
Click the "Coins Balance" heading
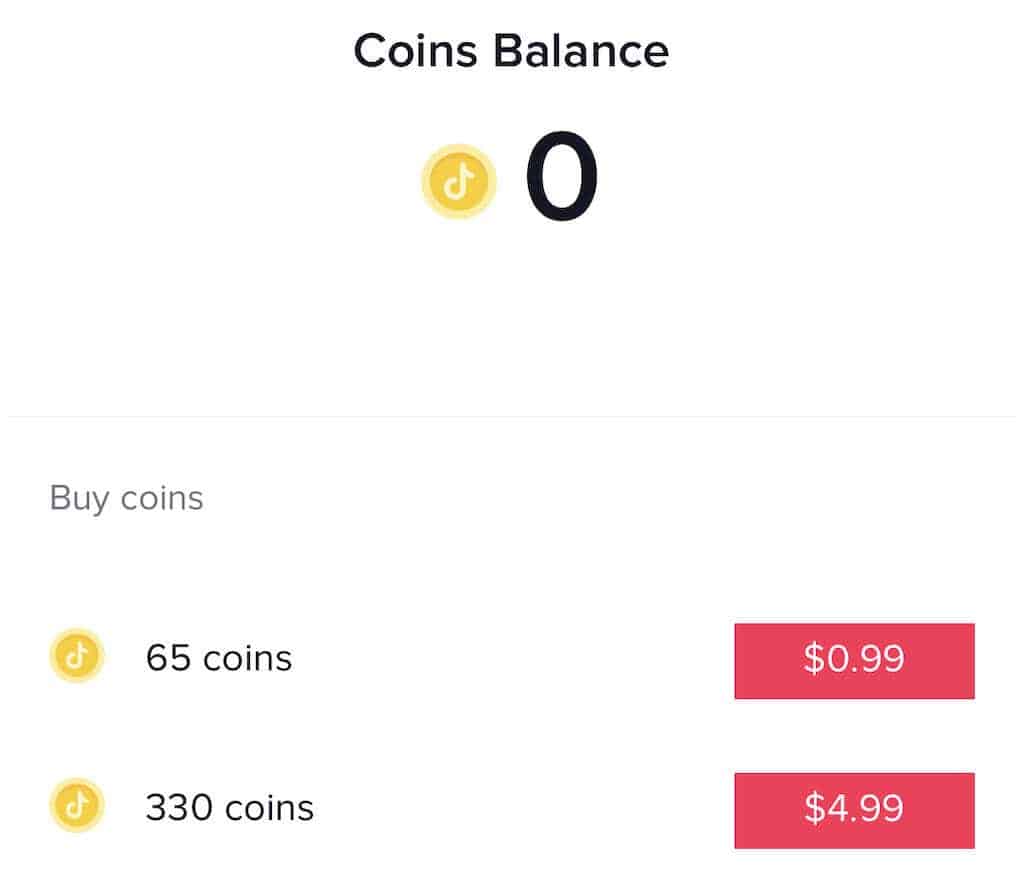[511, 52]
